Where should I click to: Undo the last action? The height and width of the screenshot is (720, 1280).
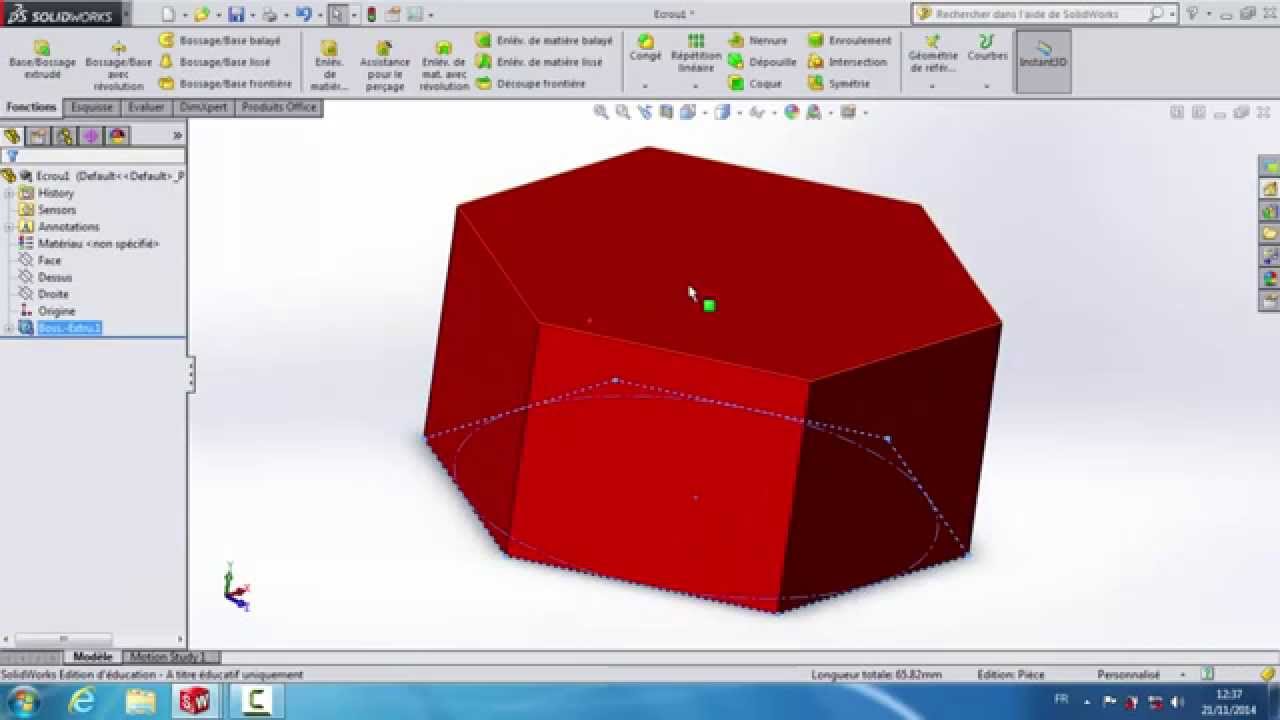pos(303,14)
